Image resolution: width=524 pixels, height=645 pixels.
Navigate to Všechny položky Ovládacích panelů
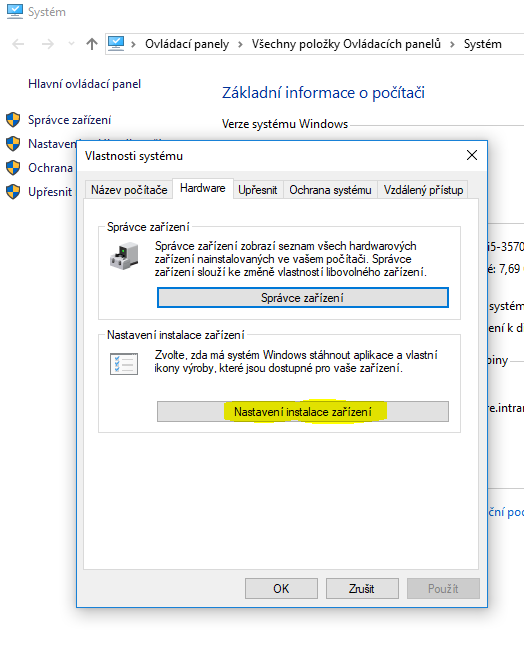346,44
